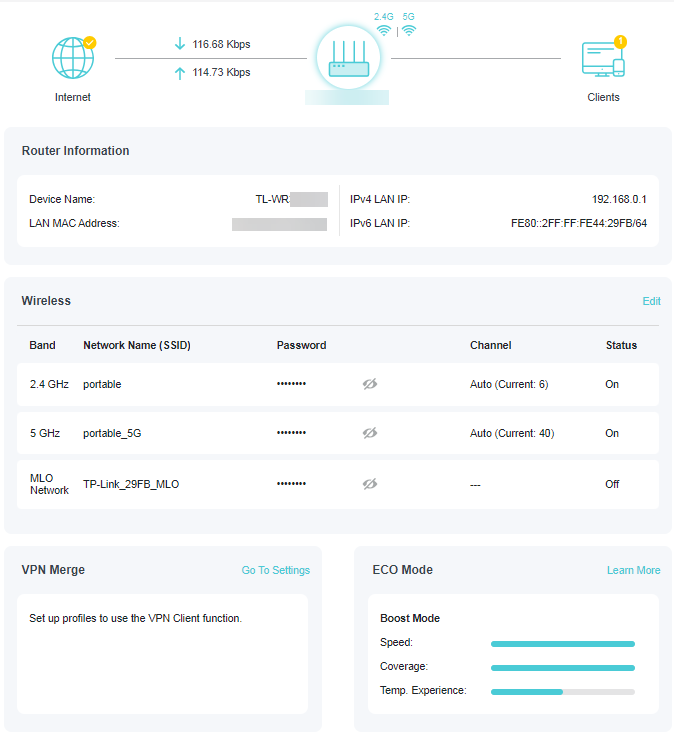Click the download speed arrow icon
The image size is (674, 736).
(180, 44)
